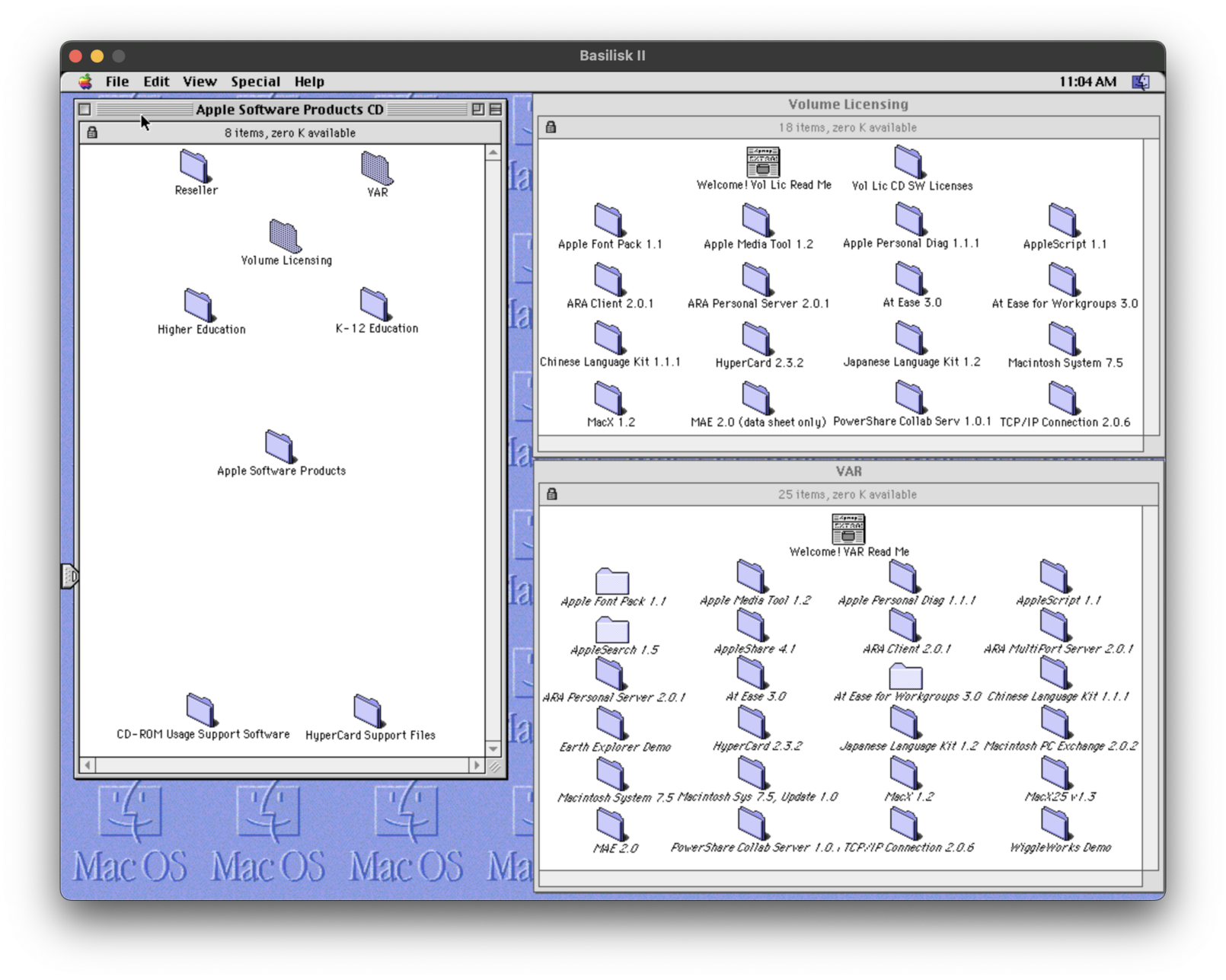Select HyperCard 2.3.2 in Volume Licensing window
1226x980 pixels.
[x=757, y=338]
